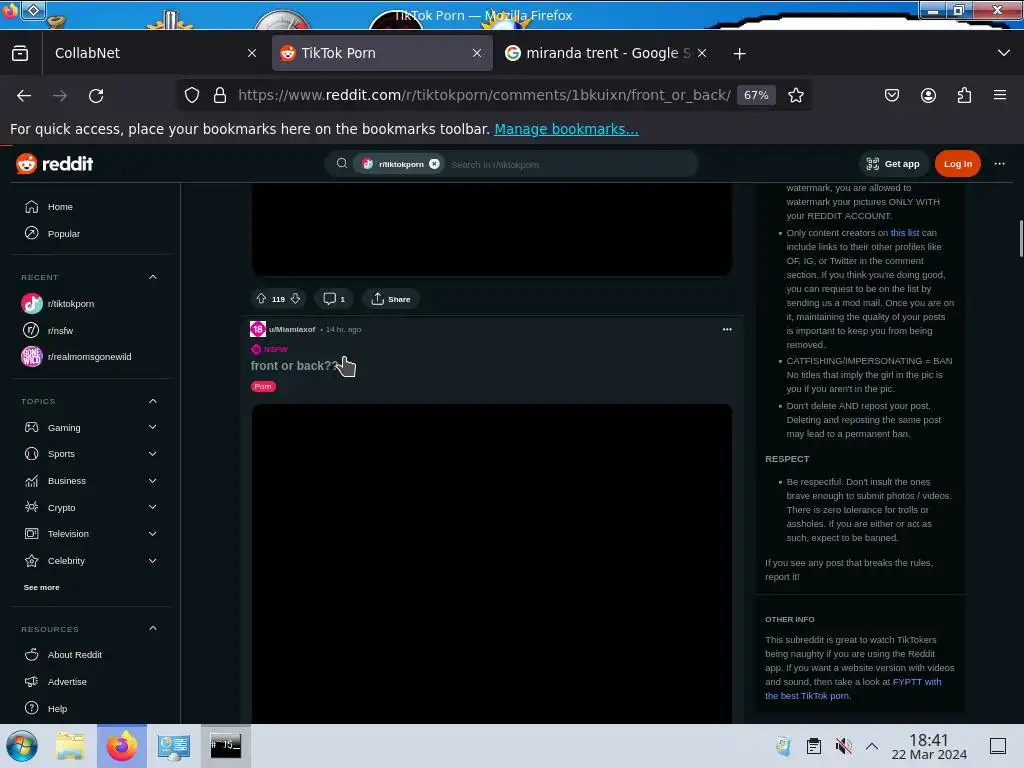Open the Pocket save icon
The image size is (1024, 768).
891,95
